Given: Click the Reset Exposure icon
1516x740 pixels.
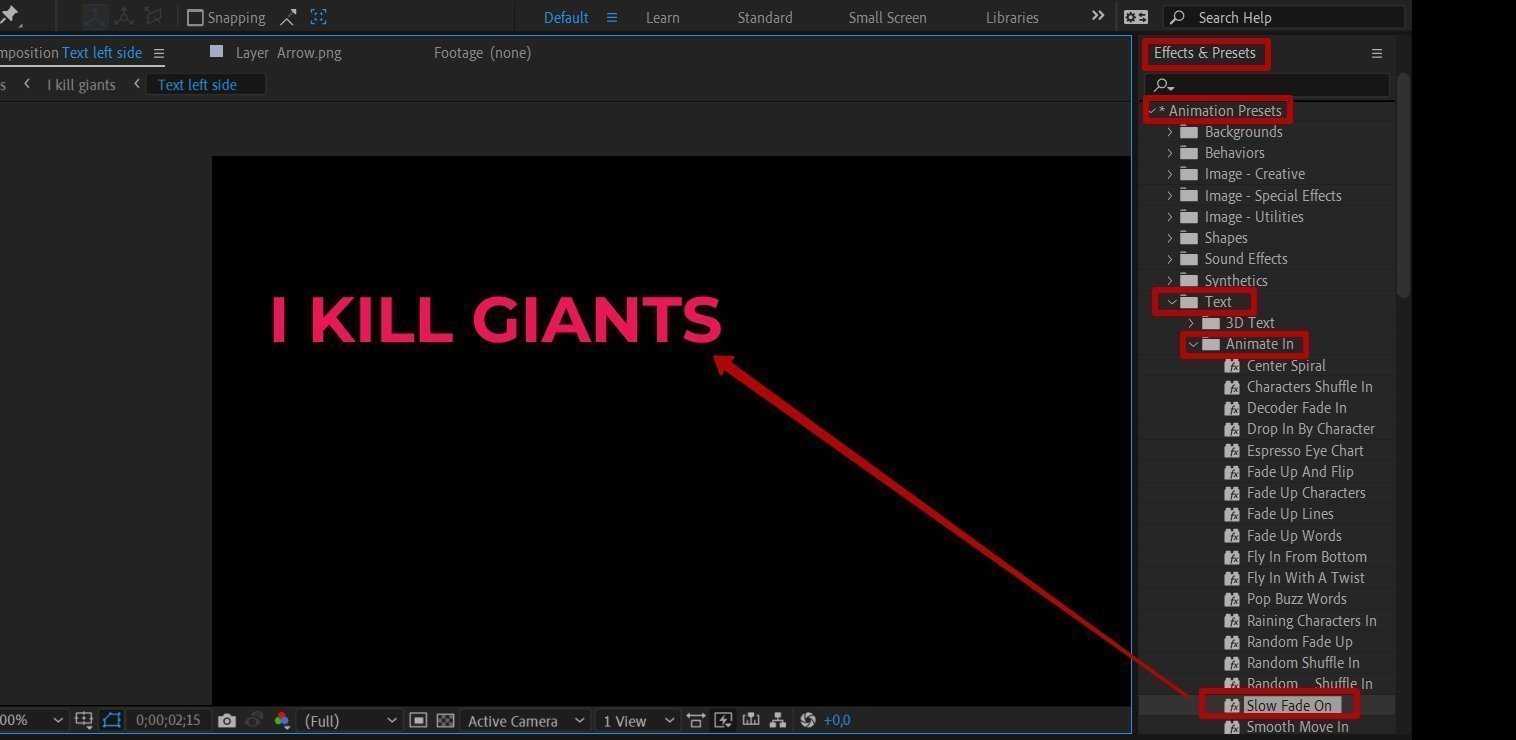Looking at the screenshot, I should 808,720.
